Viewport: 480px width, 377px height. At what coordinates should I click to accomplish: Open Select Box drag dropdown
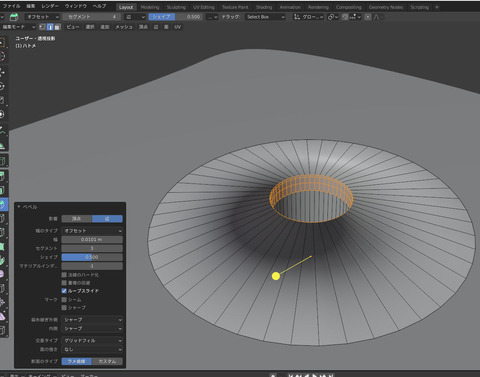[266, 17]
